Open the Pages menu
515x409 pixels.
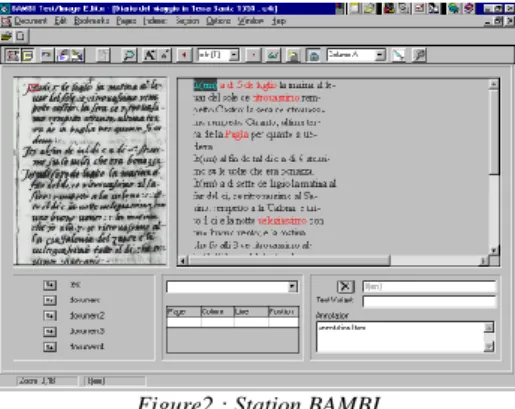pos(126,21)
